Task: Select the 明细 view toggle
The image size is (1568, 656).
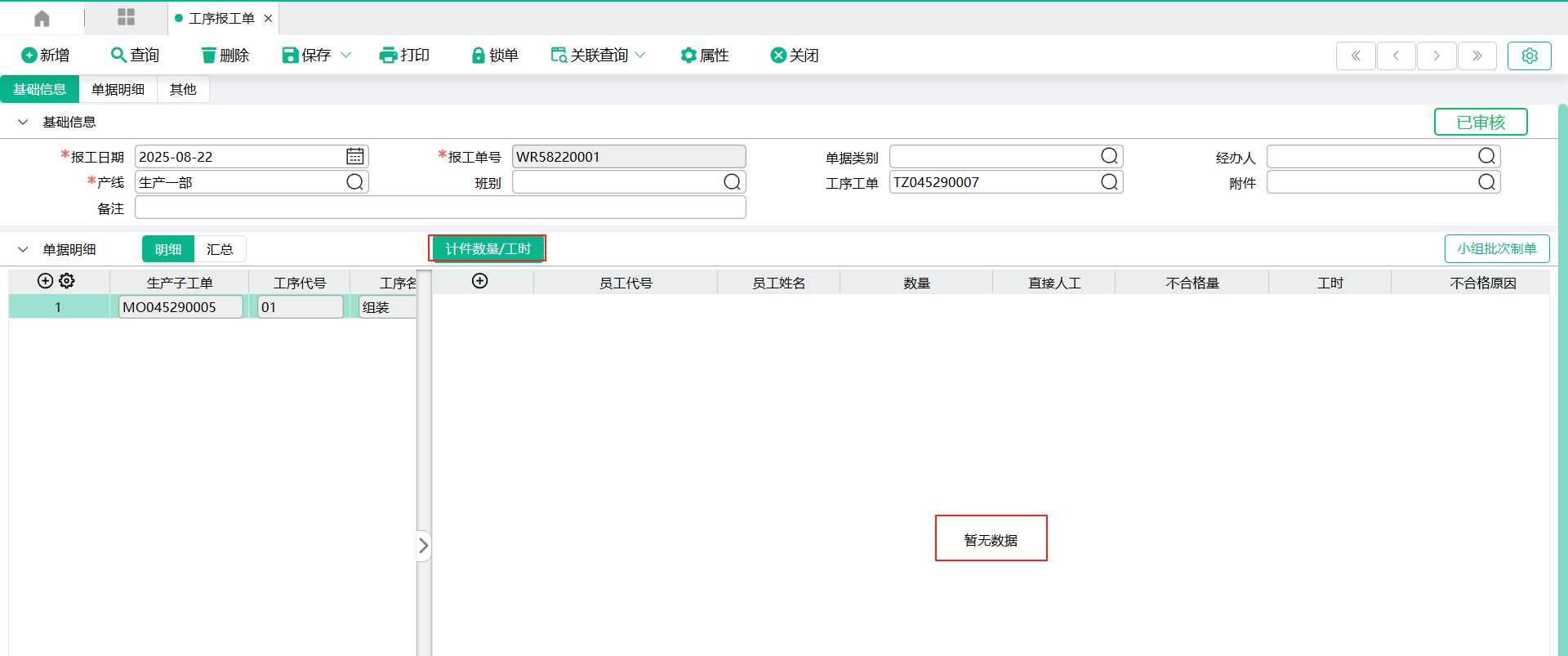Action: (x=168, y=249)
